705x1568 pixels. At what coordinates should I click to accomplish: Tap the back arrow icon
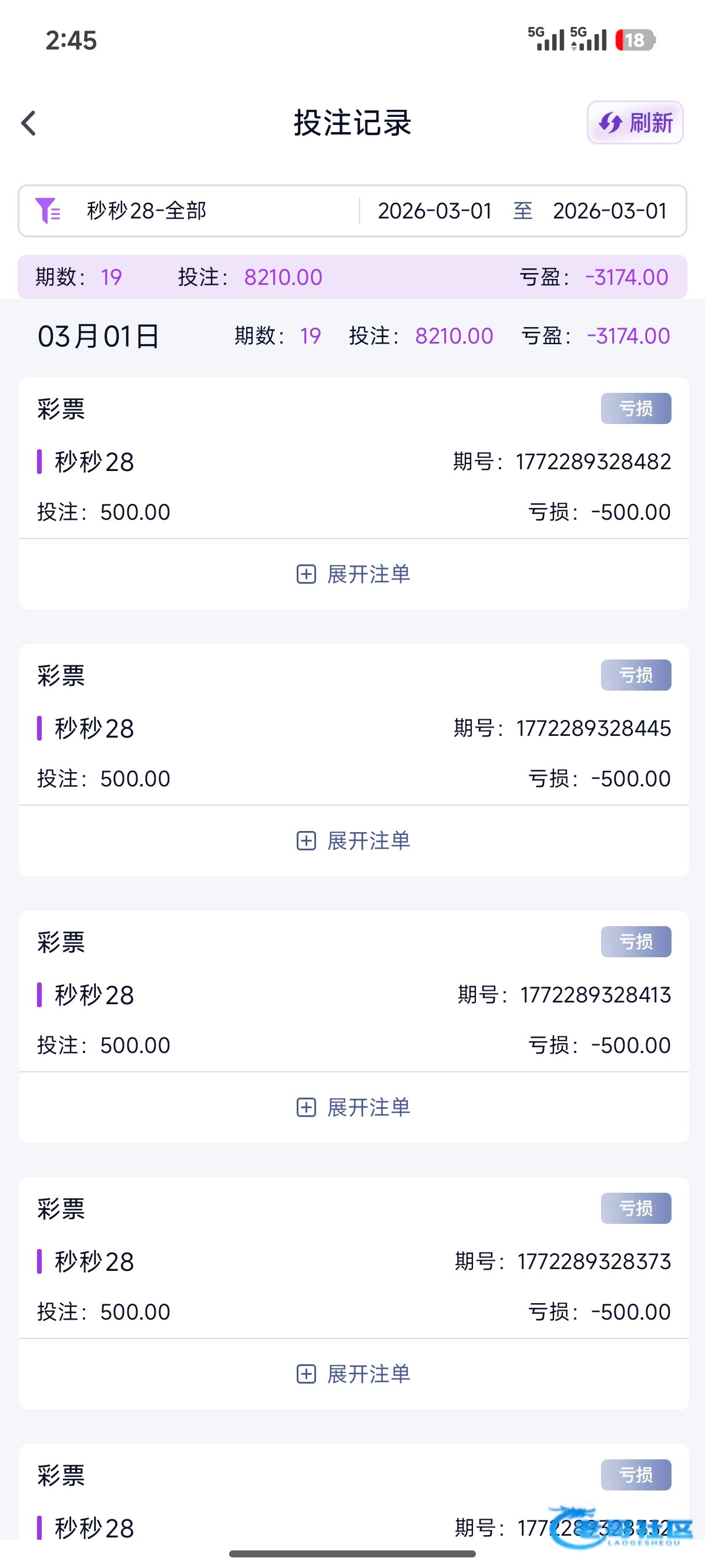click(x=29, y=123)
